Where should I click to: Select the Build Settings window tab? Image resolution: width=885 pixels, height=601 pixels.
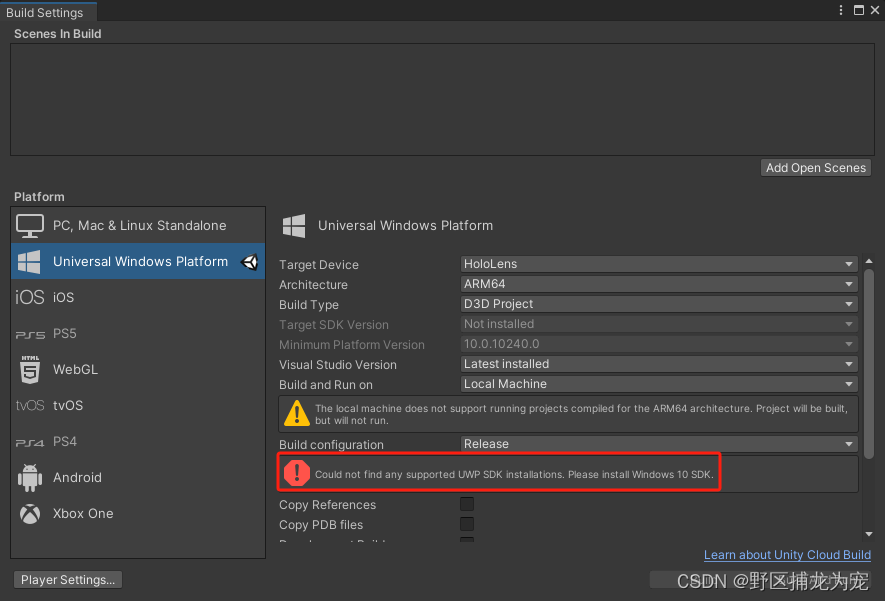pos(45,13)
